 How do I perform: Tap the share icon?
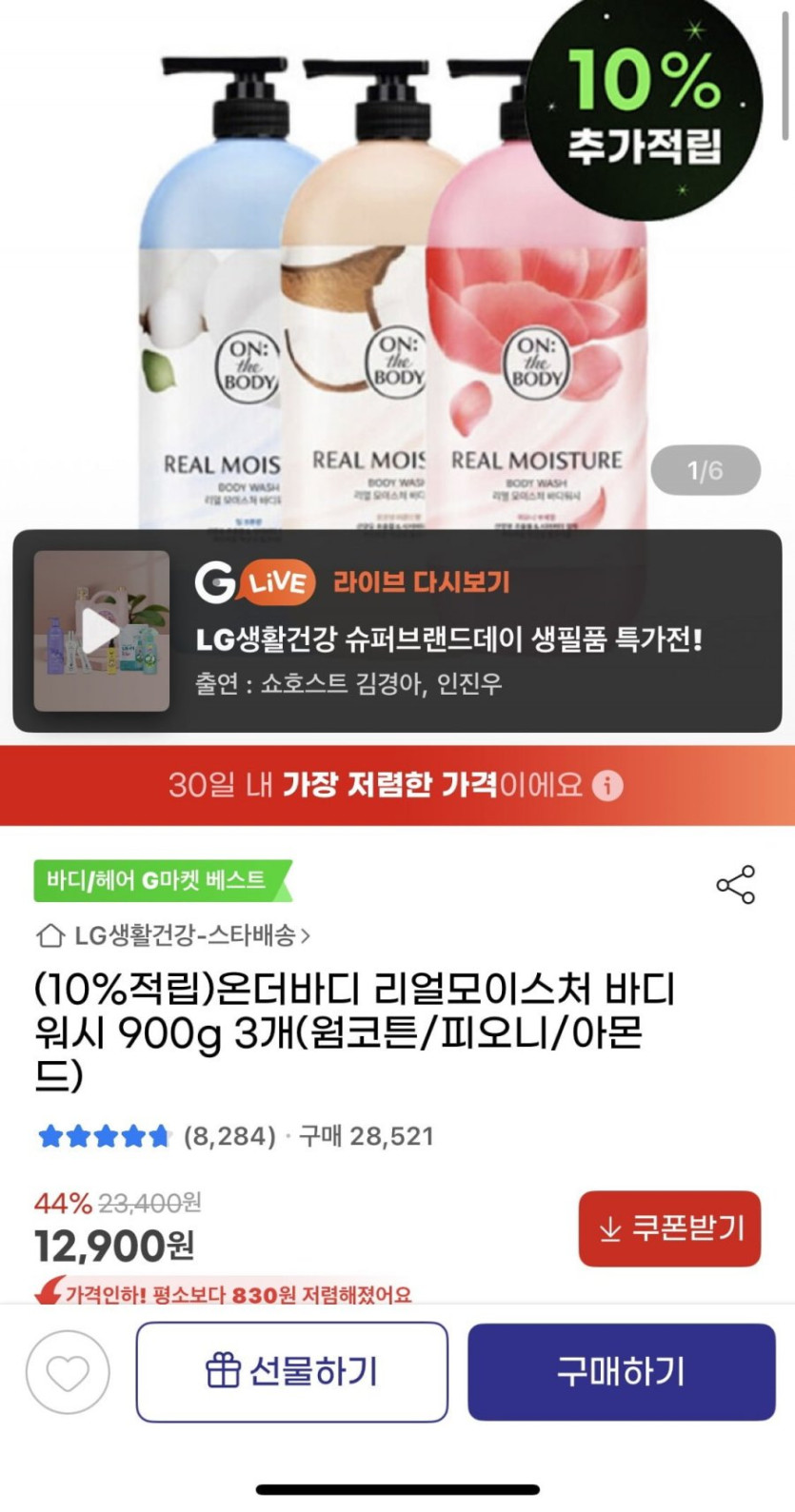(x=735, y=884)
